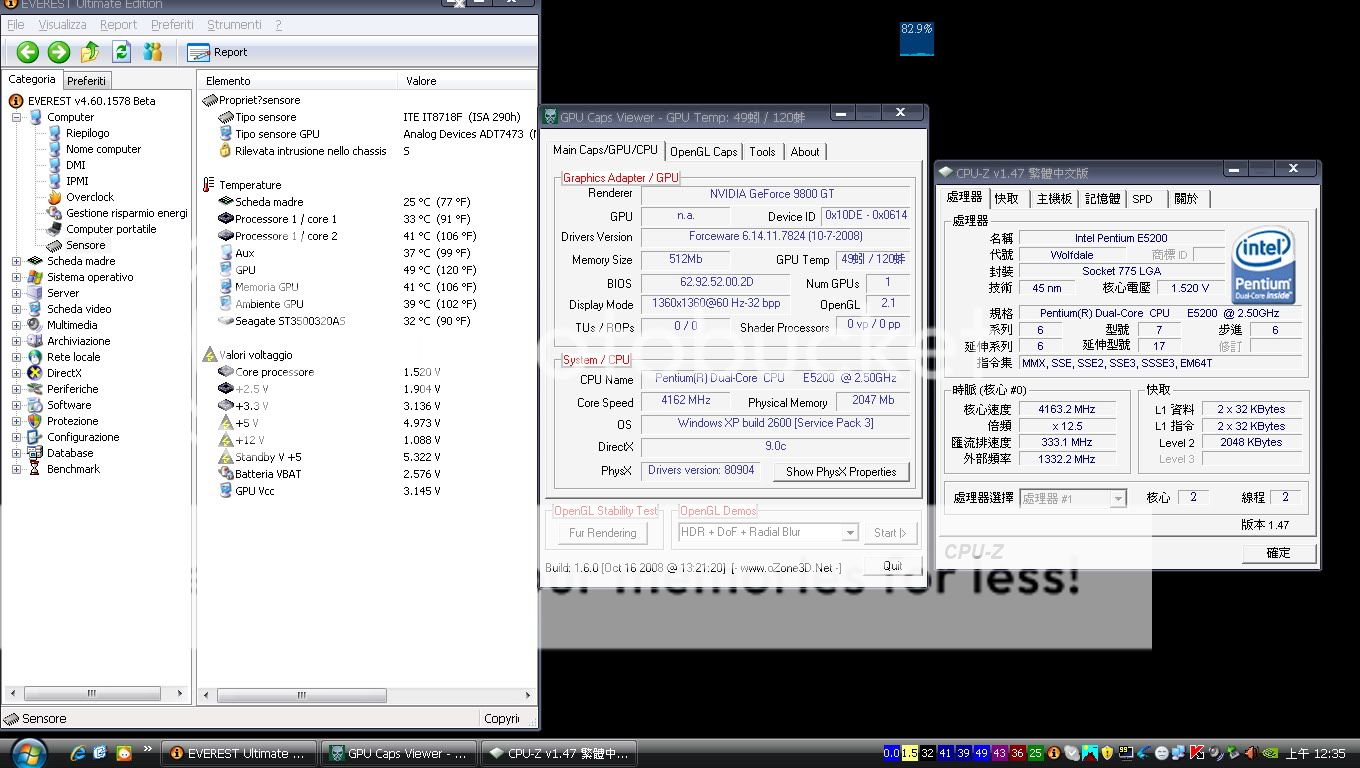Click the green Forward arrow in EVEREST toolbar
Image resolution: width=1360 pixels, height=768 pixels.
[59, 52]
